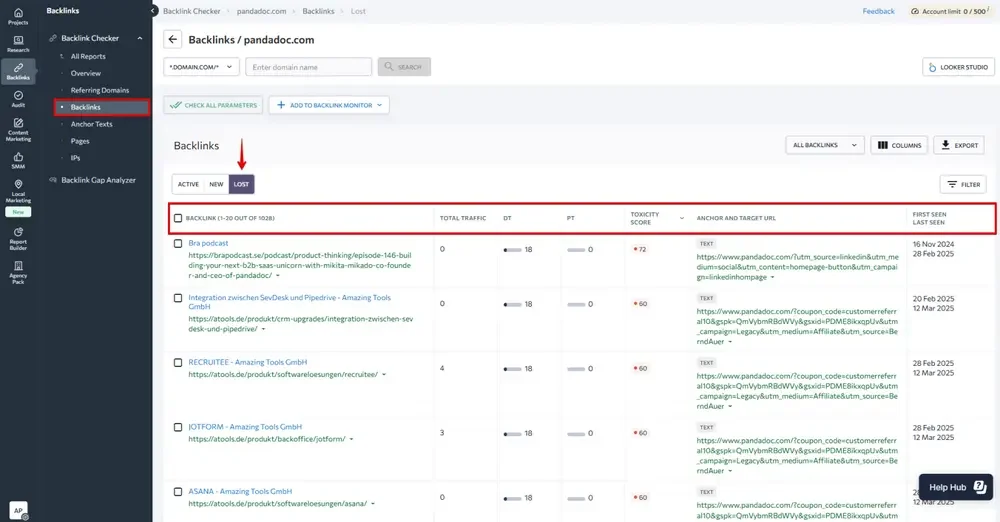Go back using the arrow button
The image size is (1000, 522).
[172, 40]
